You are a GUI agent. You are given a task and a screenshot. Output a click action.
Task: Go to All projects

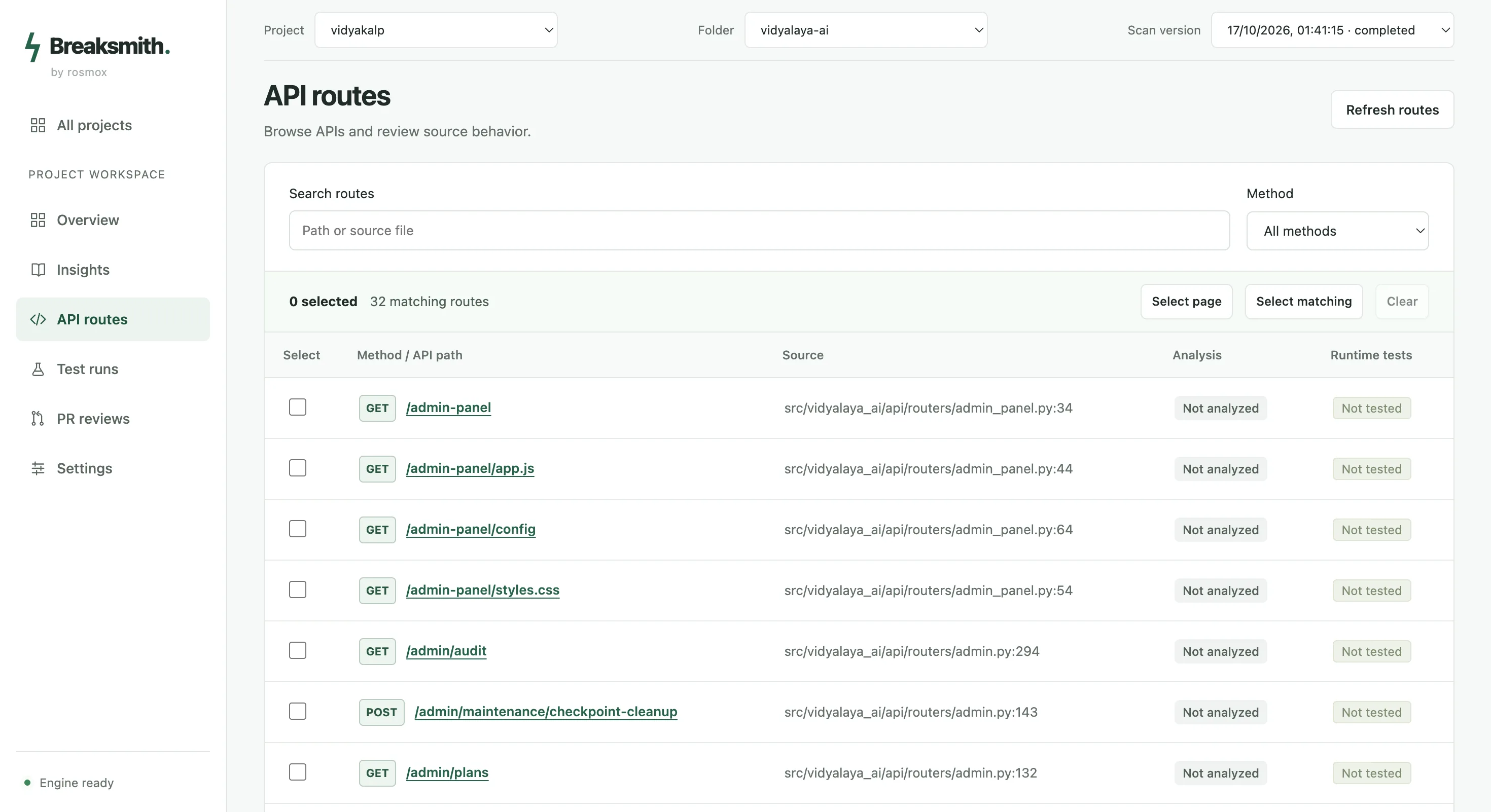[113, 126]
